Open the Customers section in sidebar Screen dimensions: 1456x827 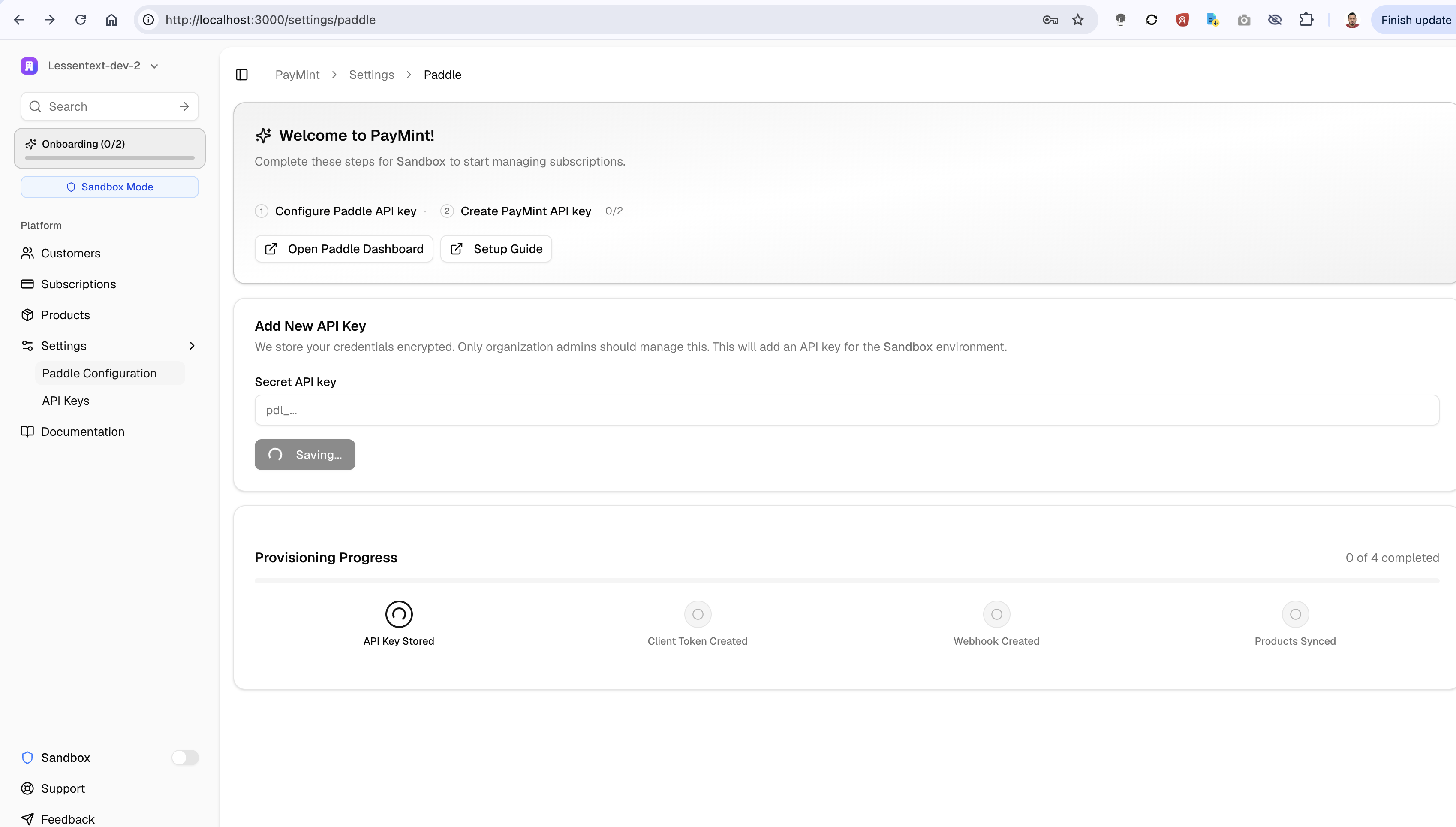coord(70,253)
